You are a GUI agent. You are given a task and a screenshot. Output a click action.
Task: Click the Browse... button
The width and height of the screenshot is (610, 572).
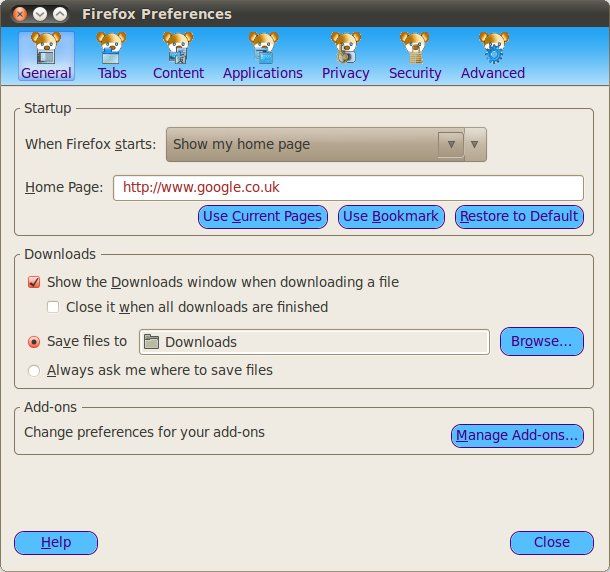[542, 342]
